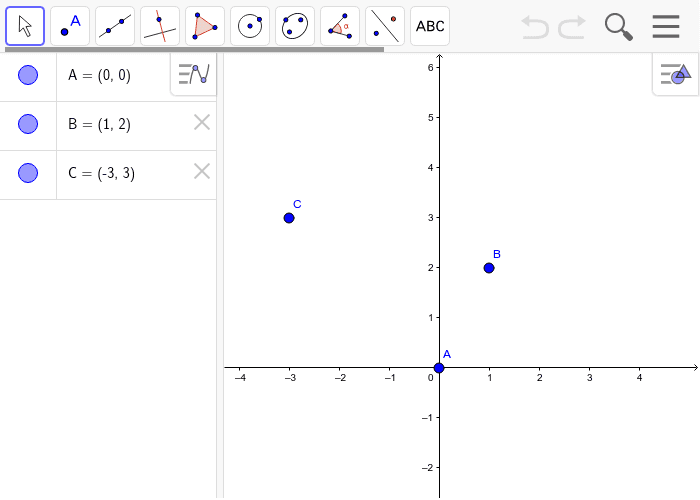The image size is (700, 500).
Task: Open the Algebra view style bar
Action: pyautogui.click(x=194, y=74)
